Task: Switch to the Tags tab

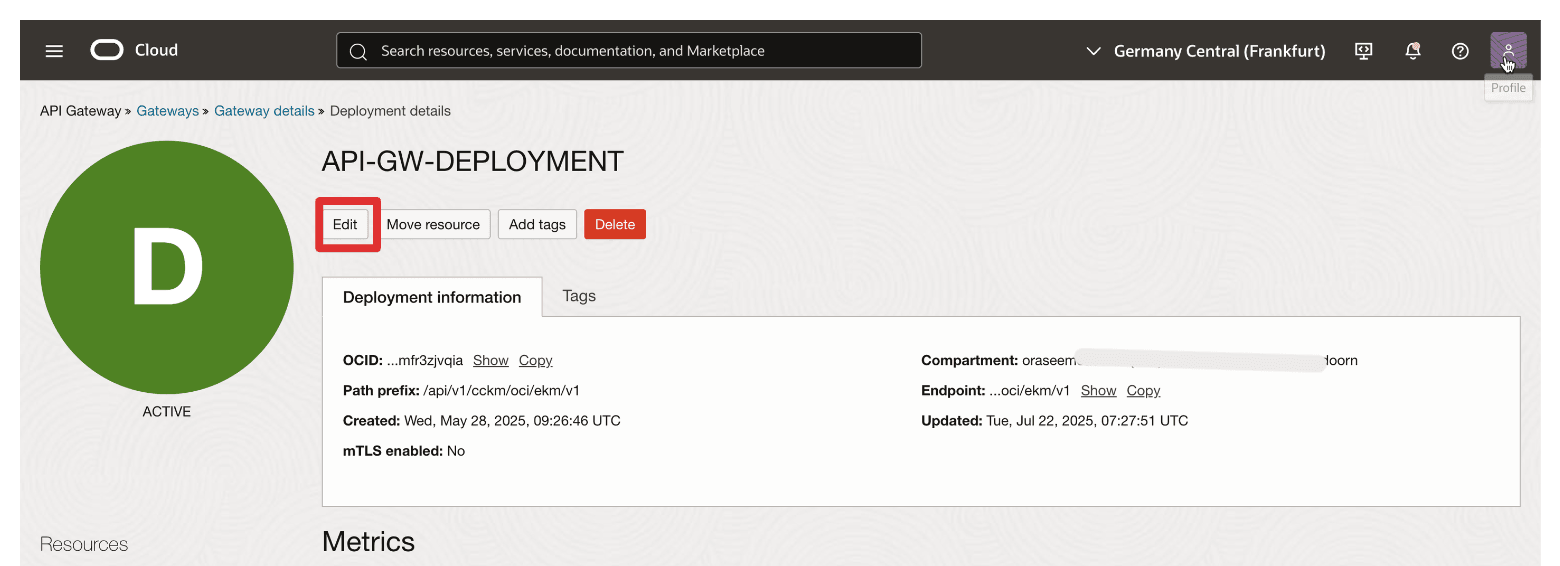Action: coord(579,296)
